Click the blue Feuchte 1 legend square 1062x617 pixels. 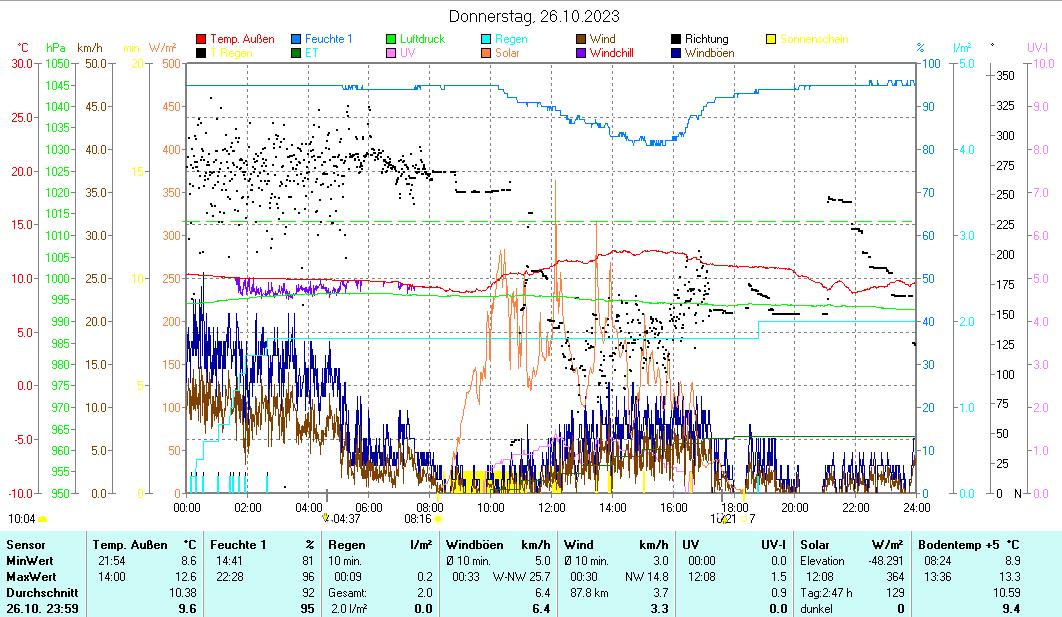(297, 40)
